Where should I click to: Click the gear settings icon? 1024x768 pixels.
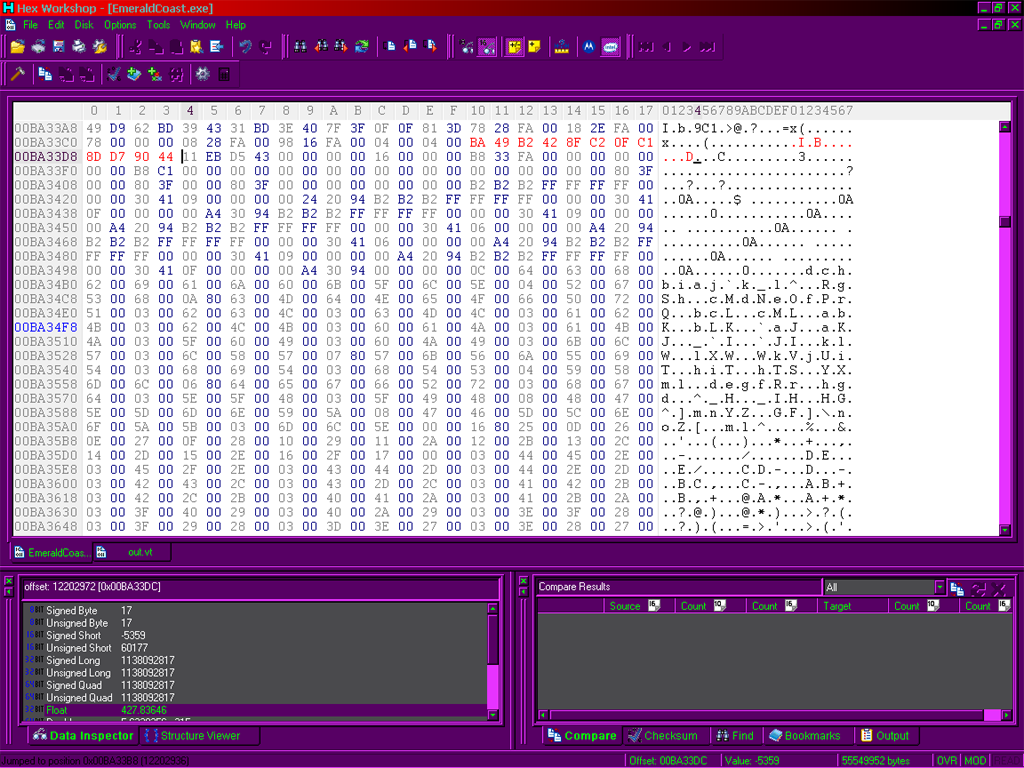(x=202, y=74)
